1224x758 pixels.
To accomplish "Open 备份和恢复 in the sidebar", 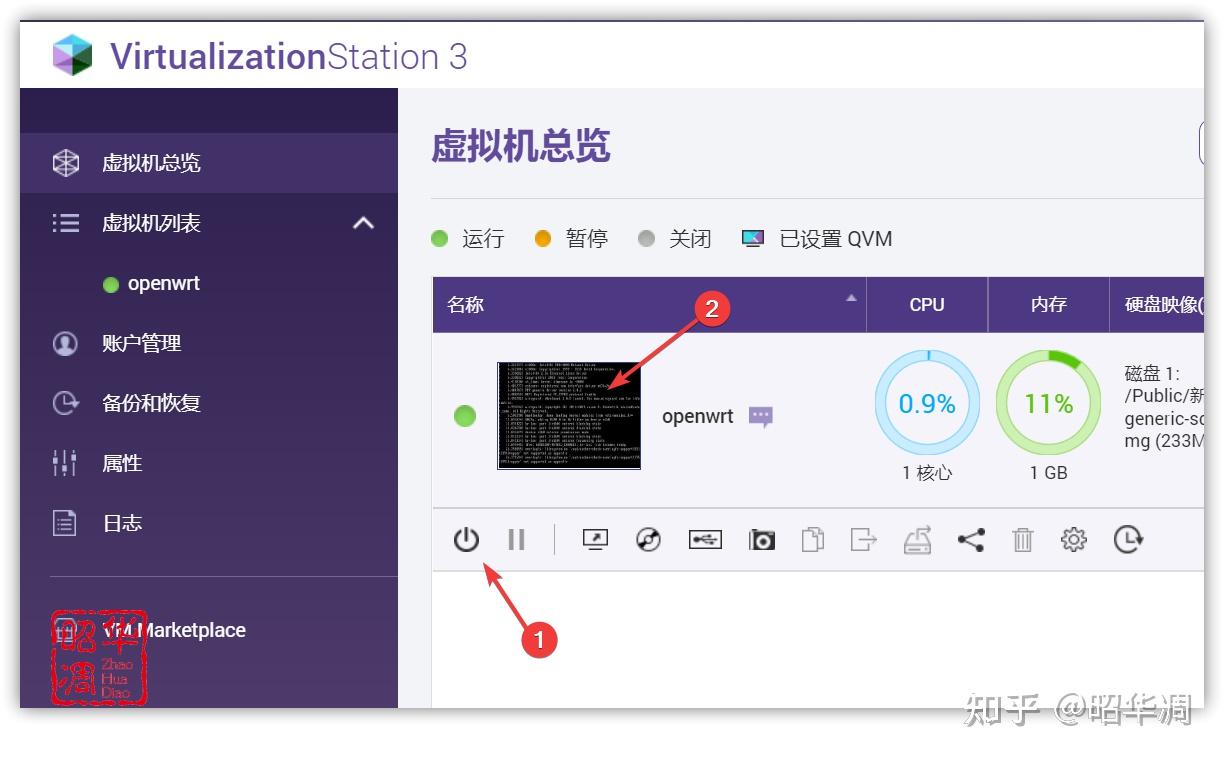I will [x=209, y=403].
